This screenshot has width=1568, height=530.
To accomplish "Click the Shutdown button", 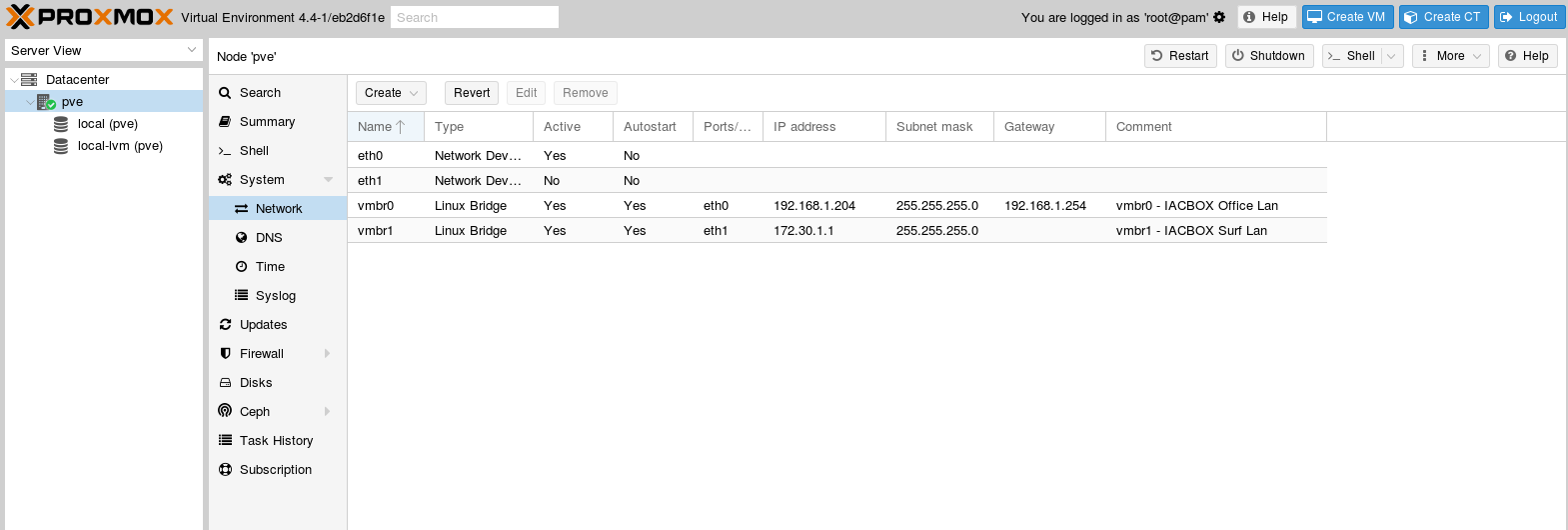I will pos(1269,56).
